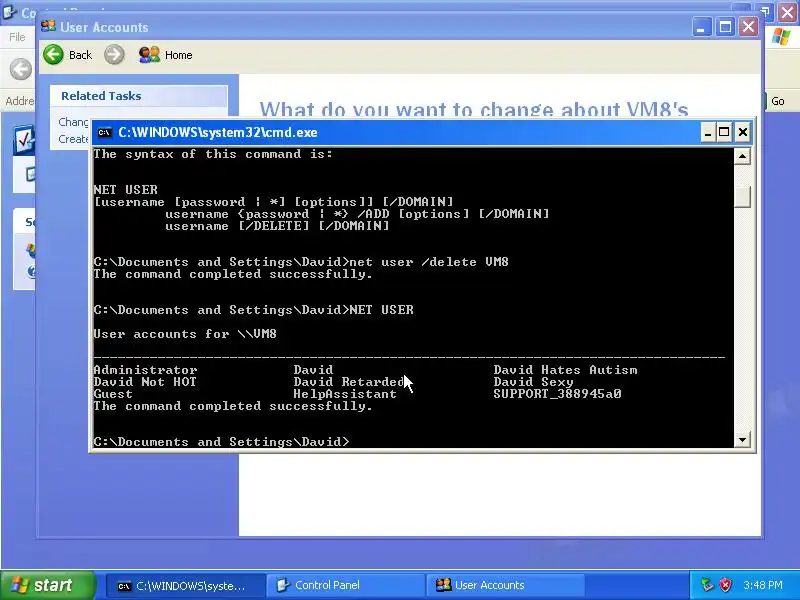Click 'Administrator' in the user list
The width and height of the screenshot is (800, 600).
tap(145, 370)
